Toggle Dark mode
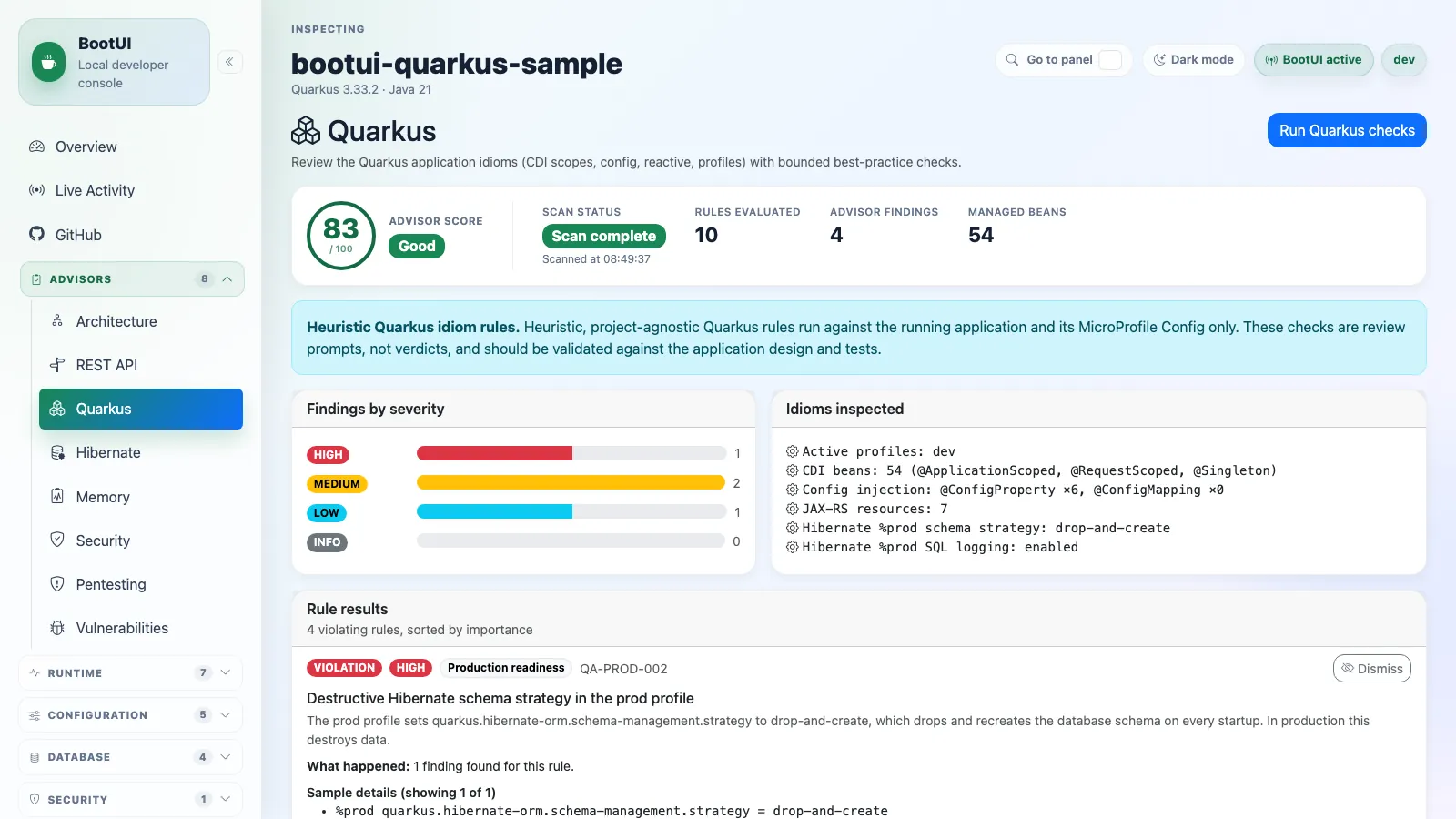 pos(1194,60)
